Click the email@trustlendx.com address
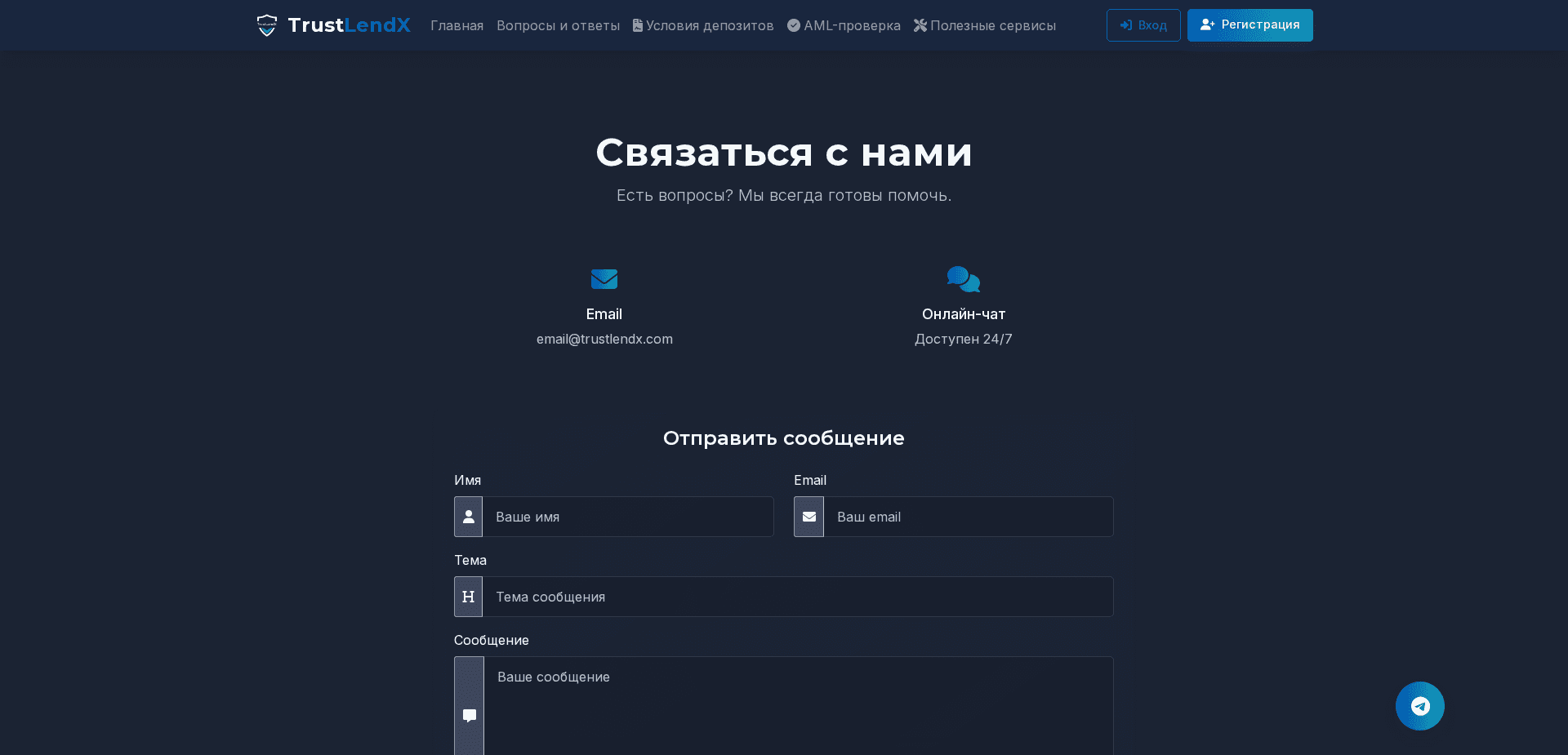This screenshot has height=755, width=1568. click(x=604, y=339)
